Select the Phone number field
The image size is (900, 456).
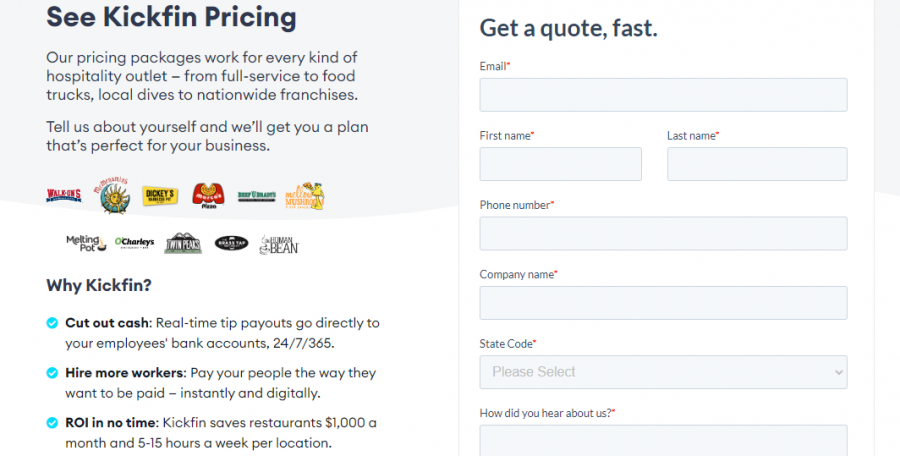[x=663, y=233]
